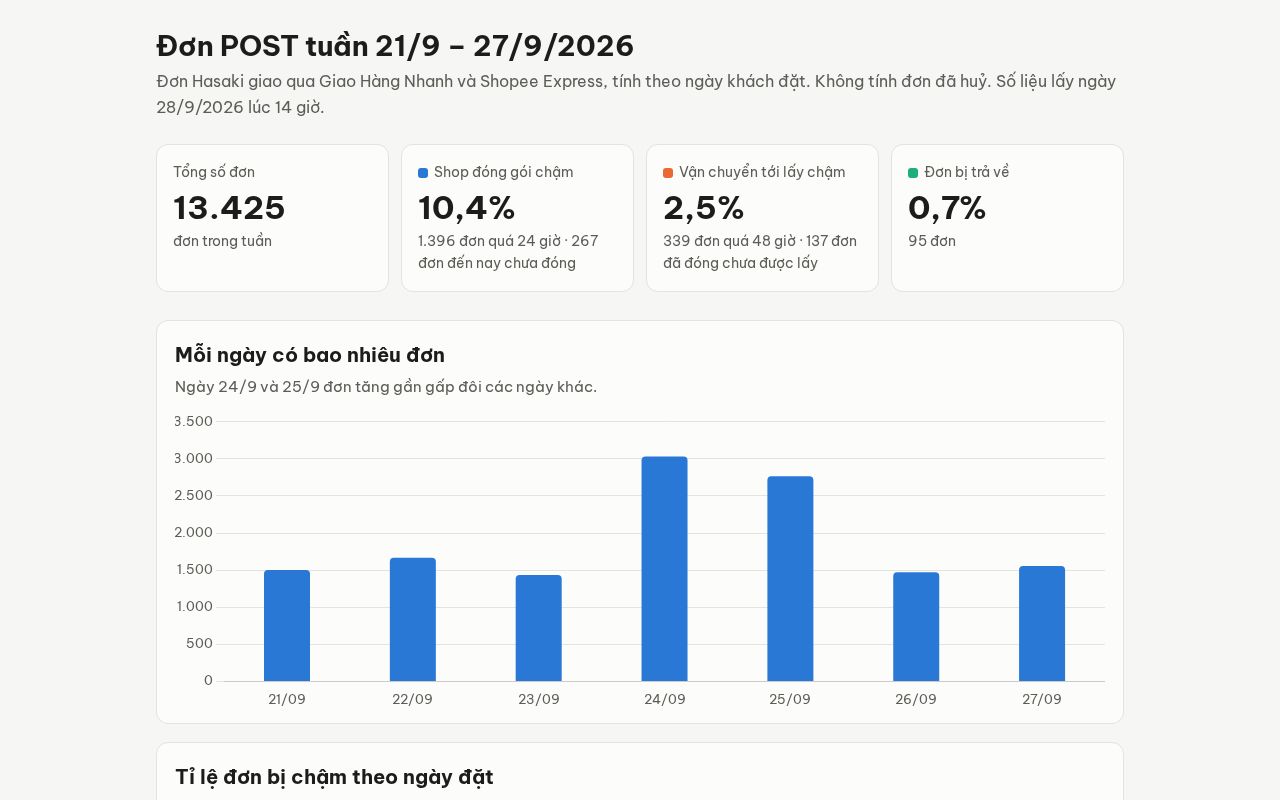The height and width of the screenshot is (800, 1280).
Task: Select the 23/09 bar in the chart
Action: coord(539,628)
